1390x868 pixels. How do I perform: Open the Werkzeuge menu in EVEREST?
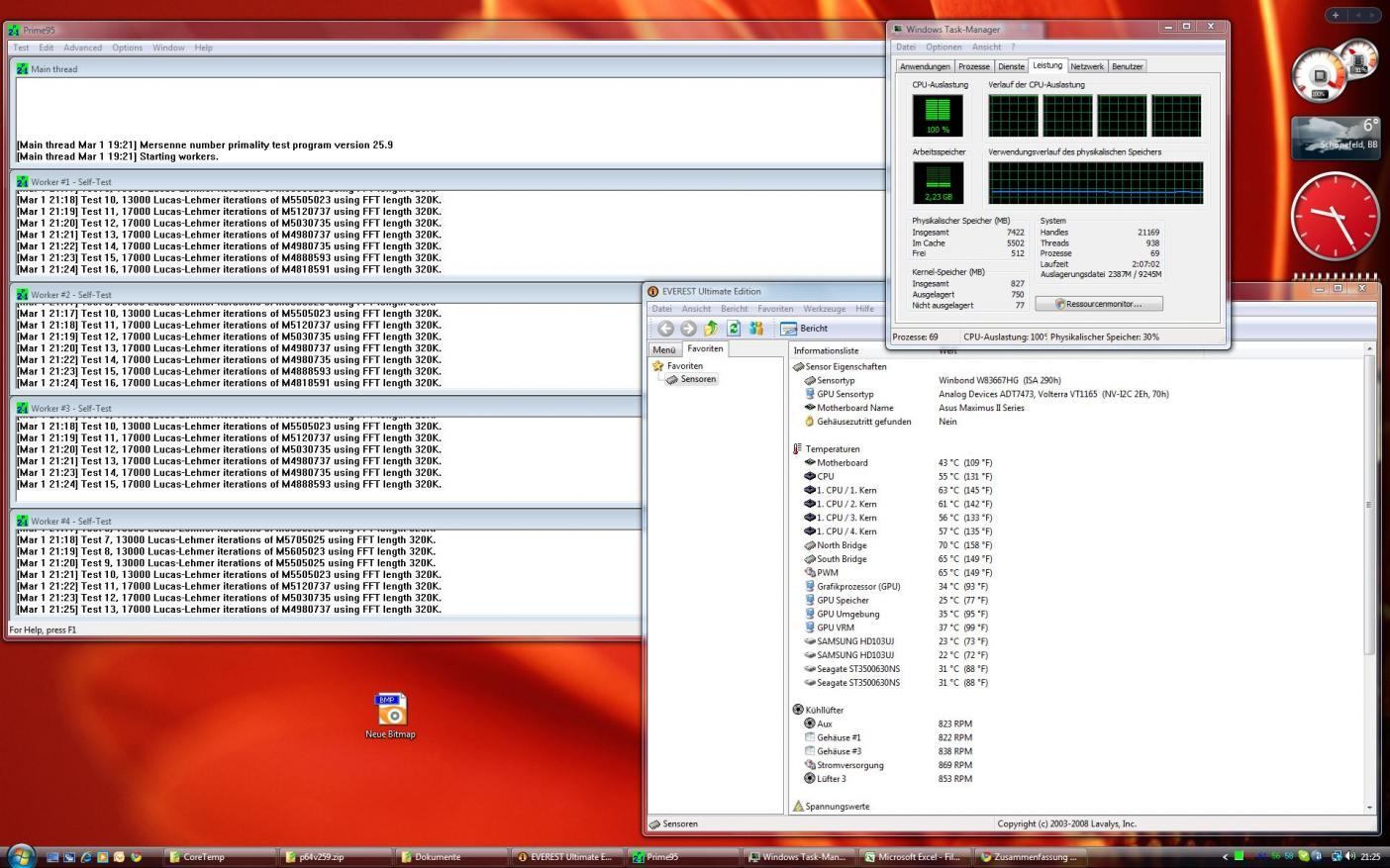(x=825, y=309)
